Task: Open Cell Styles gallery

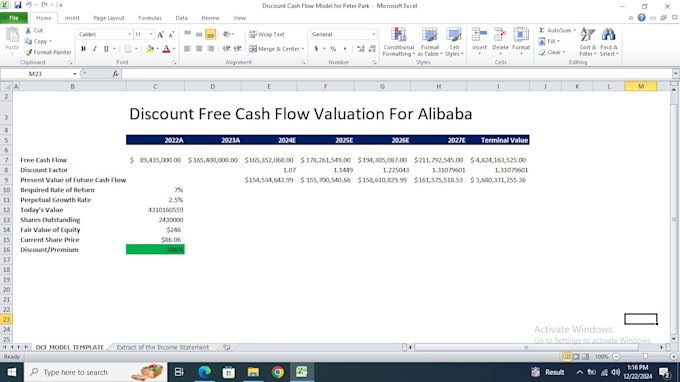Action: pos(454,42)
